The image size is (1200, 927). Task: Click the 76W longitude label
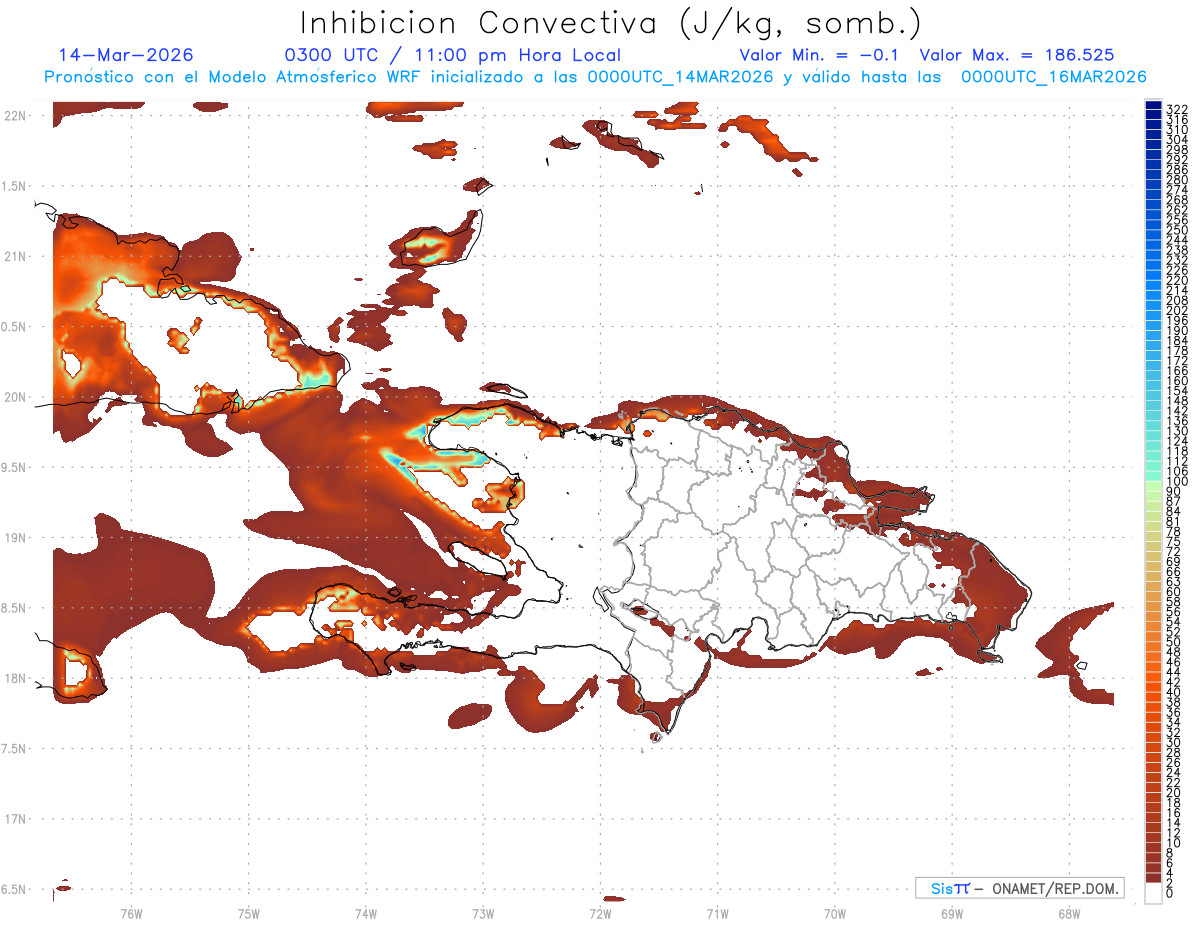tap(131, 913)
